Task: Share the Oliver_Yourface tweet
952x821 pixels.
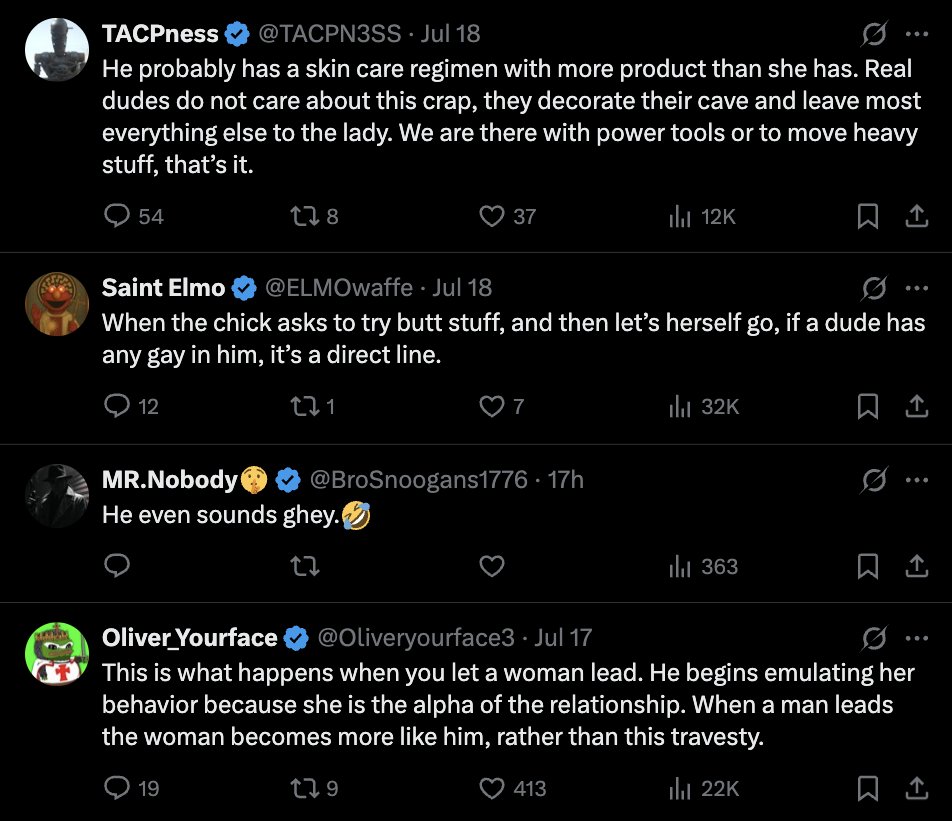Action: [916, 789]
